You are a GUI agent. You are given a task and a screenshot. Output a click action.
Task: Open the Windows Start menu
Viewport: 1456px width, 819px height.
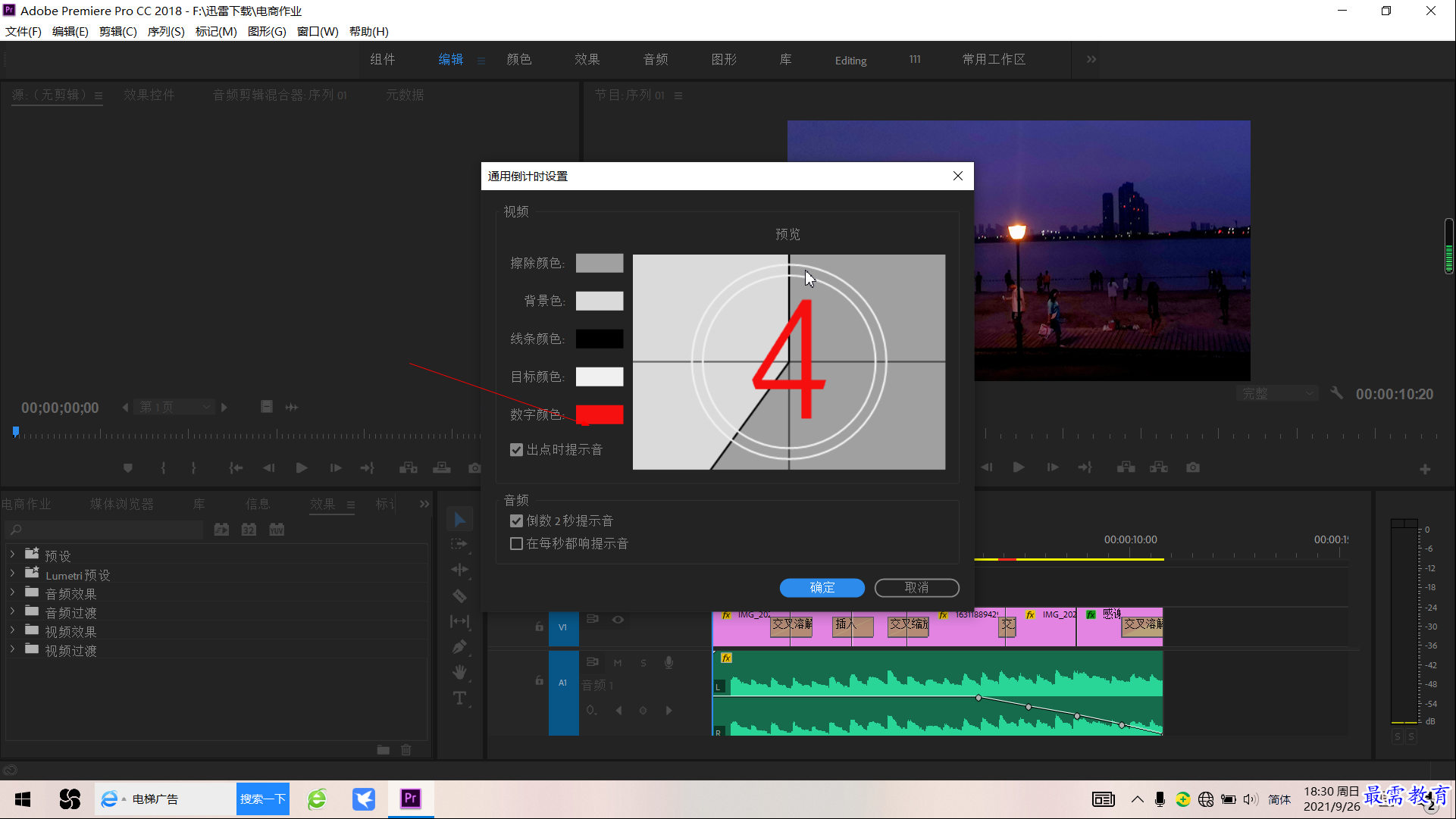(x=23, y=799)
